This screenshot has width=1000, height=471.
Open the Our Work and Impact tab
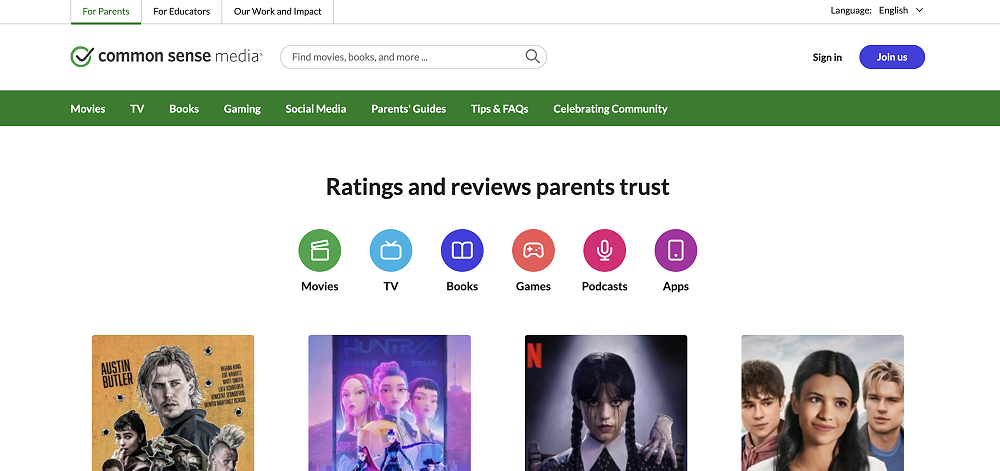[x=277, y=12]
